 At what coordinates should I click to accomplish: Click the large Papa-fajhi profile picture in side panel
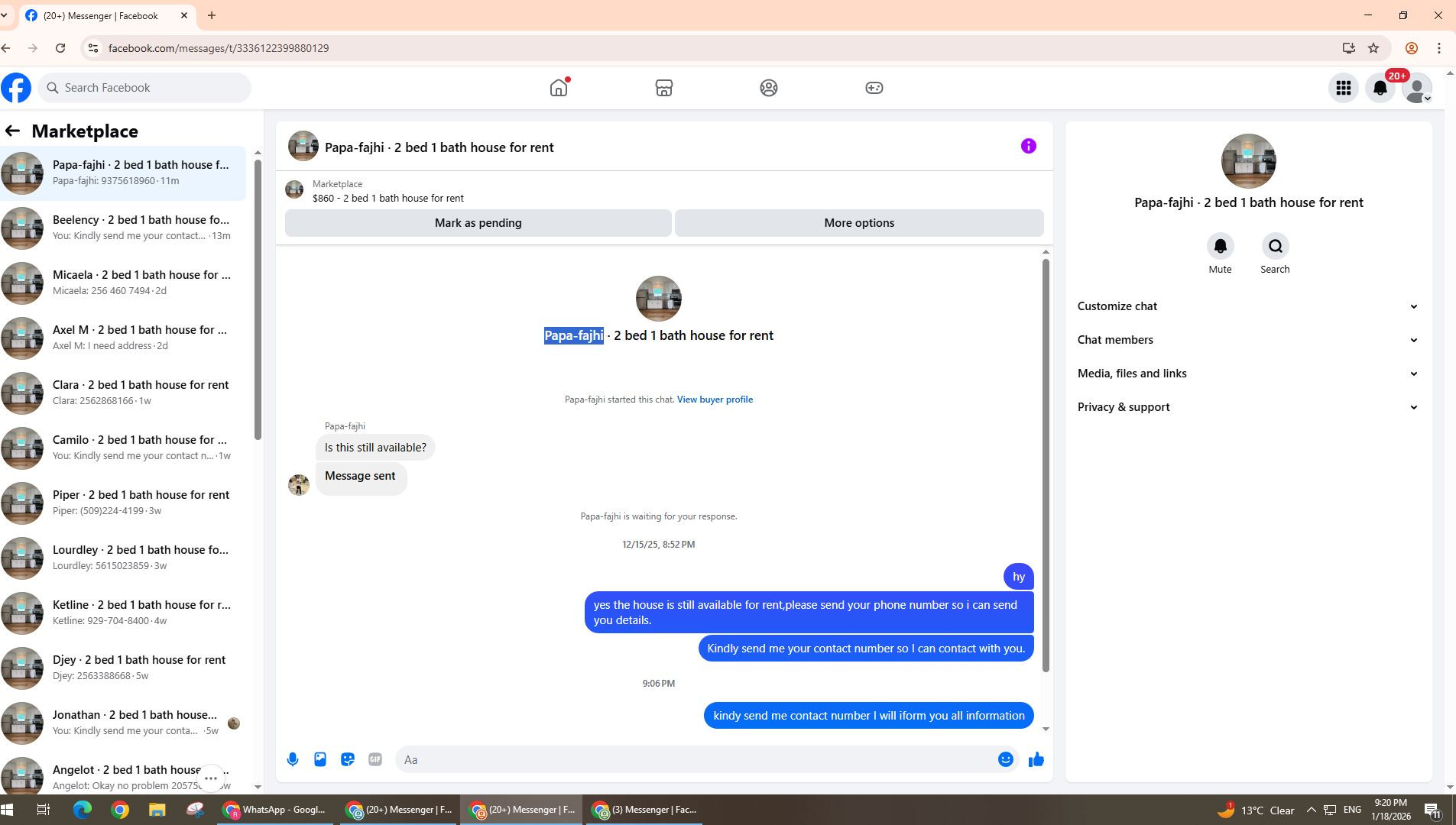coord(1248,161)
